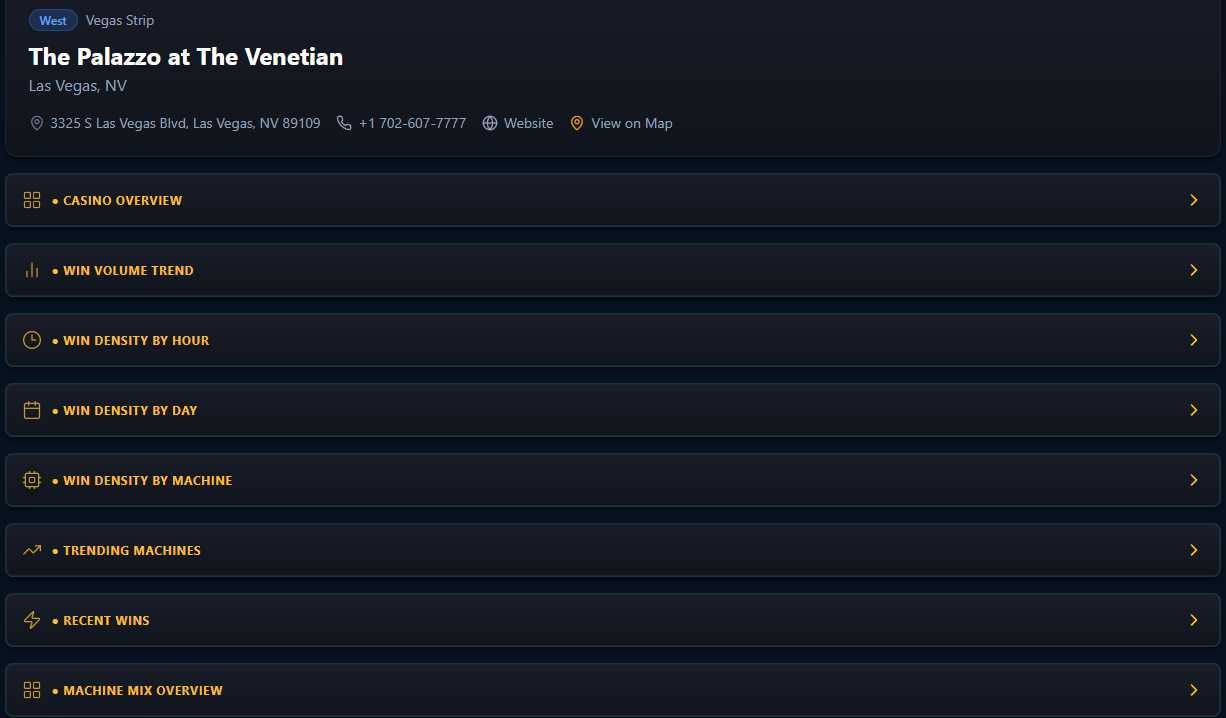Screen dimensions: 1226x718
Task: Click the Machine Mix Overview grid icon
Action: pyautogui.click(x=32, y=690)
